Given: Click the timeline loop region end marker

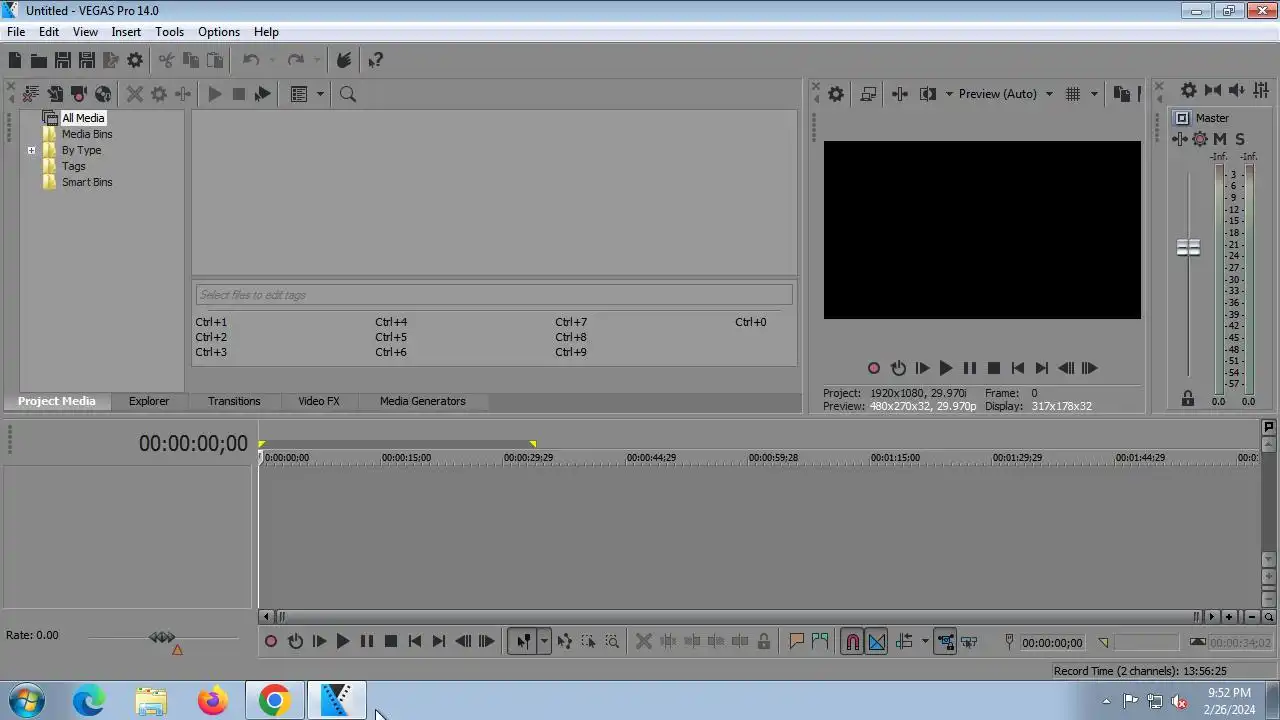Looking at the screenshot, I should 533,444.
